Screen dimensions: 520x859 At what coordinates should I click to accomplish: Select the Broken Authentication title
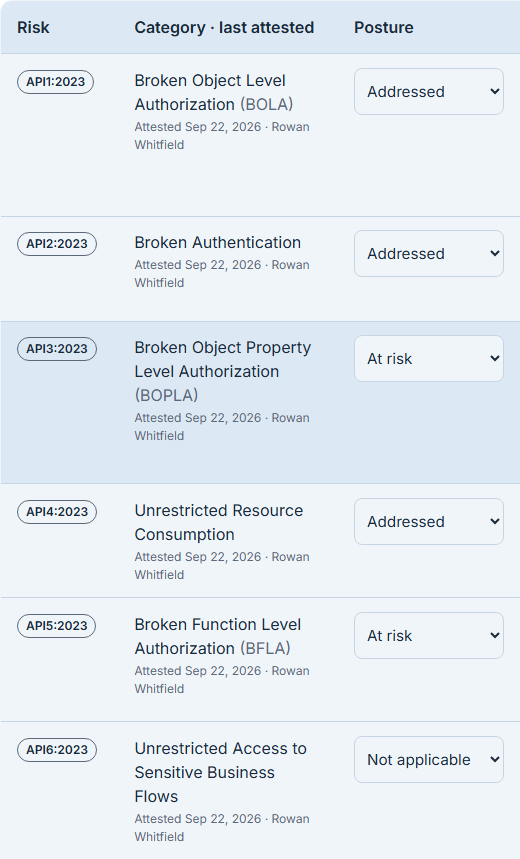(x=218, y=242)
